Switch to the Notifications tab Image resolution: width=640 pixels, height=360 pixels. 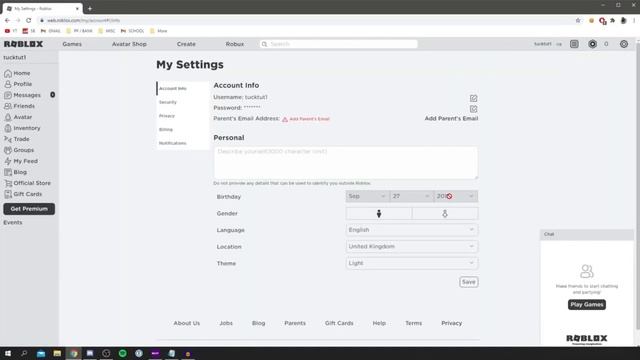[x=182, y=143]
